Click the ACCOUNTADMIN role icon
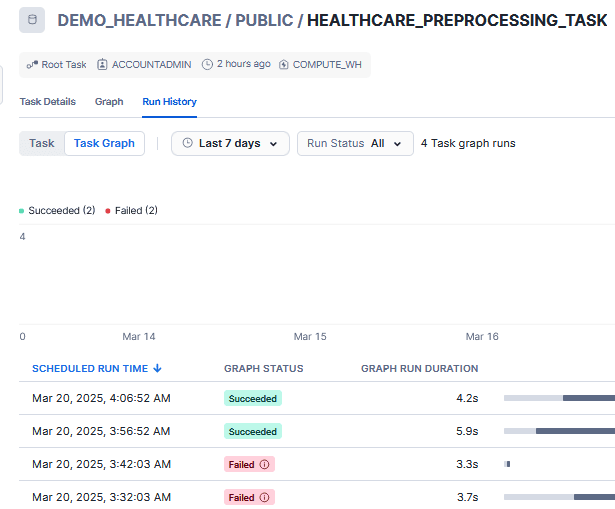The width and height of the screenshot is (615, 509). 102,64
